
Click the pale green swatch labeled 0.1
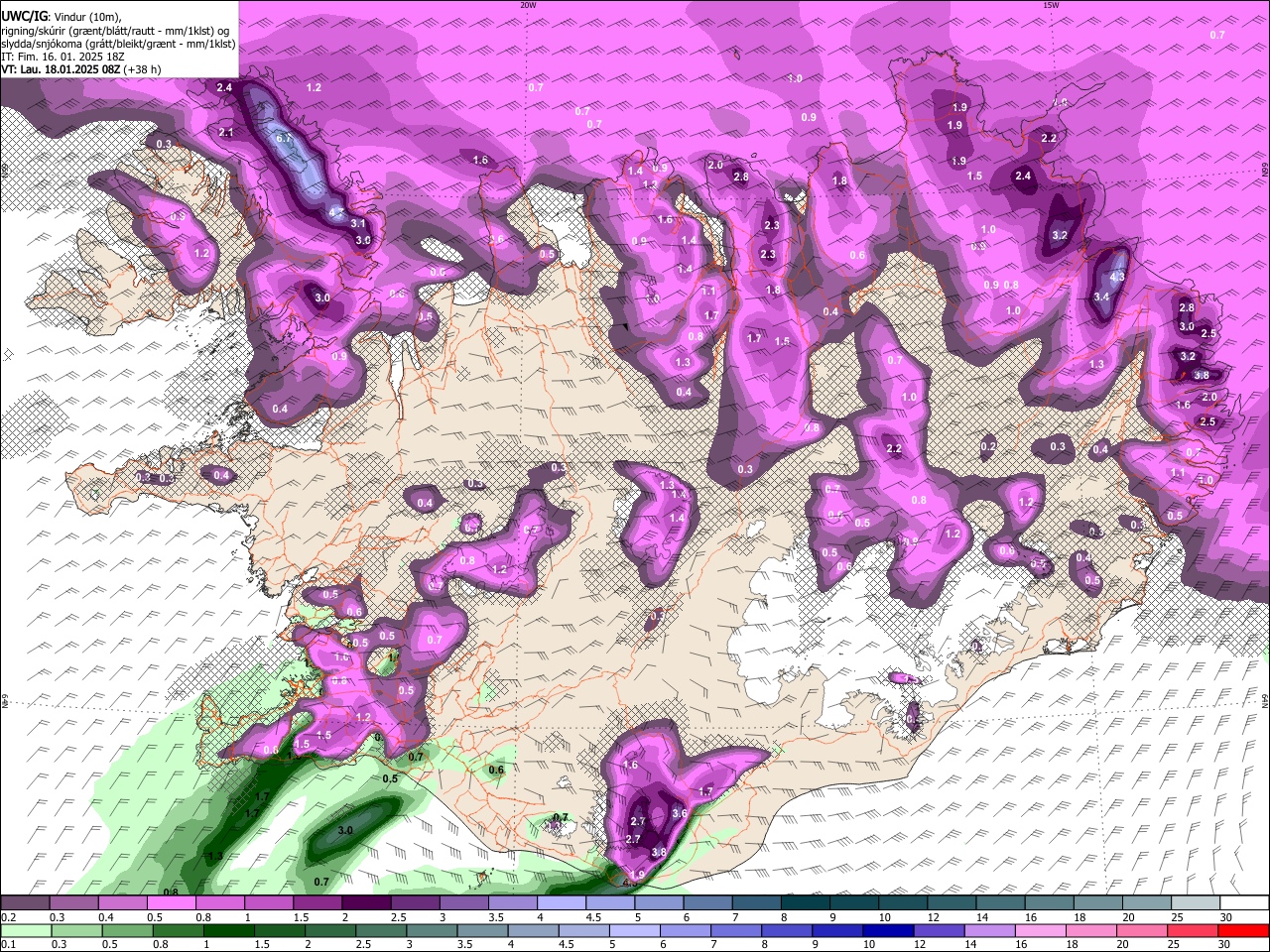[x=26, y=930]
